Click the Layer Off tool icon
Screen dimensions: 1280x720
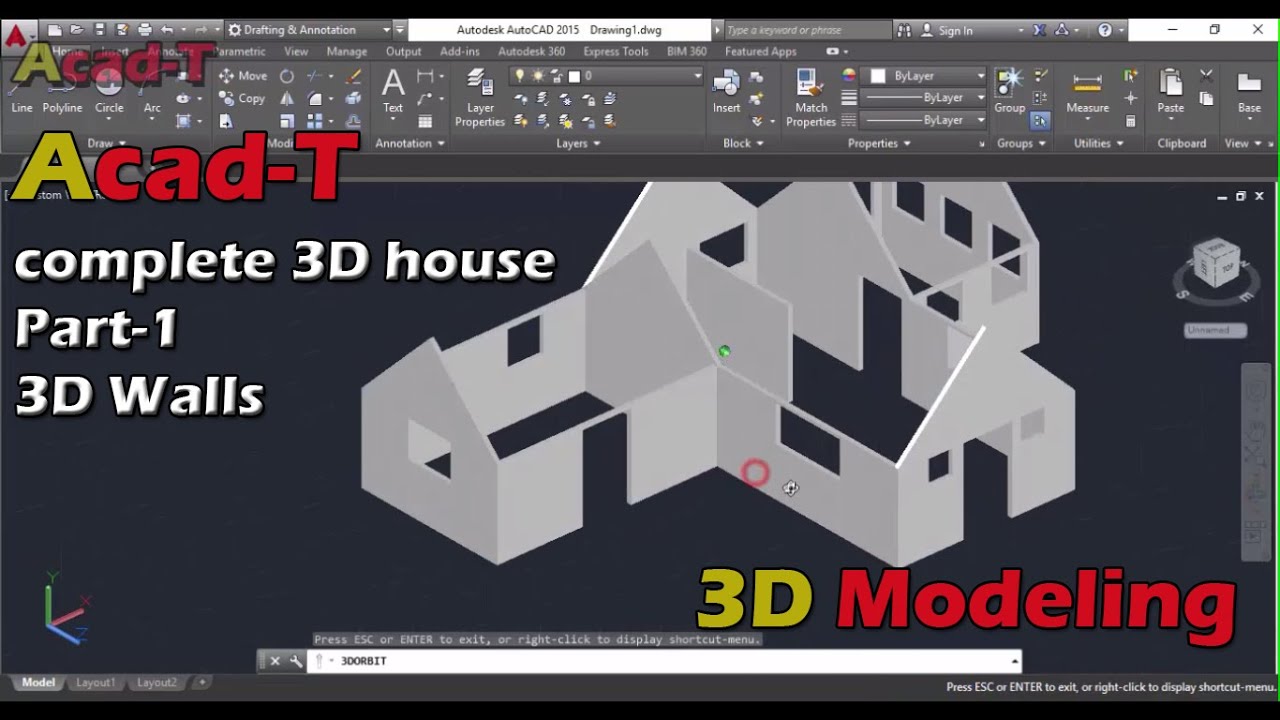coord(521,98)
